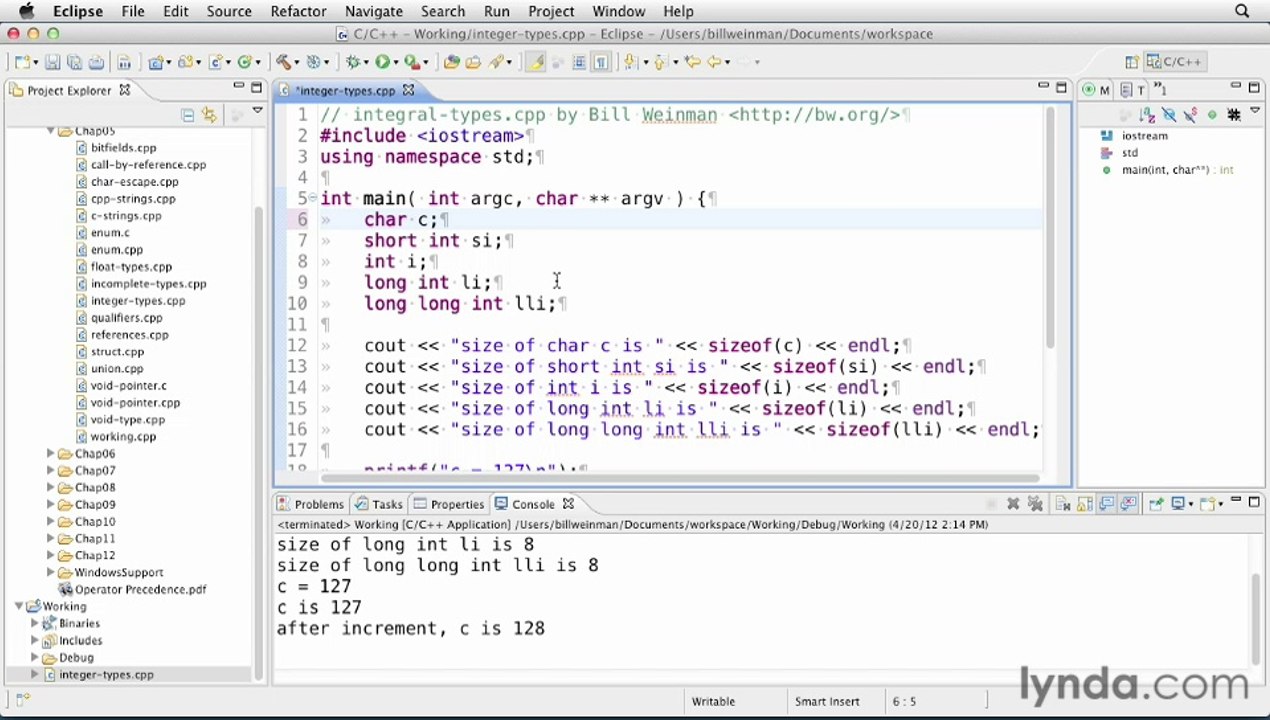
Task: Collapse the Chap05 folder
Action: pos(51,131)
